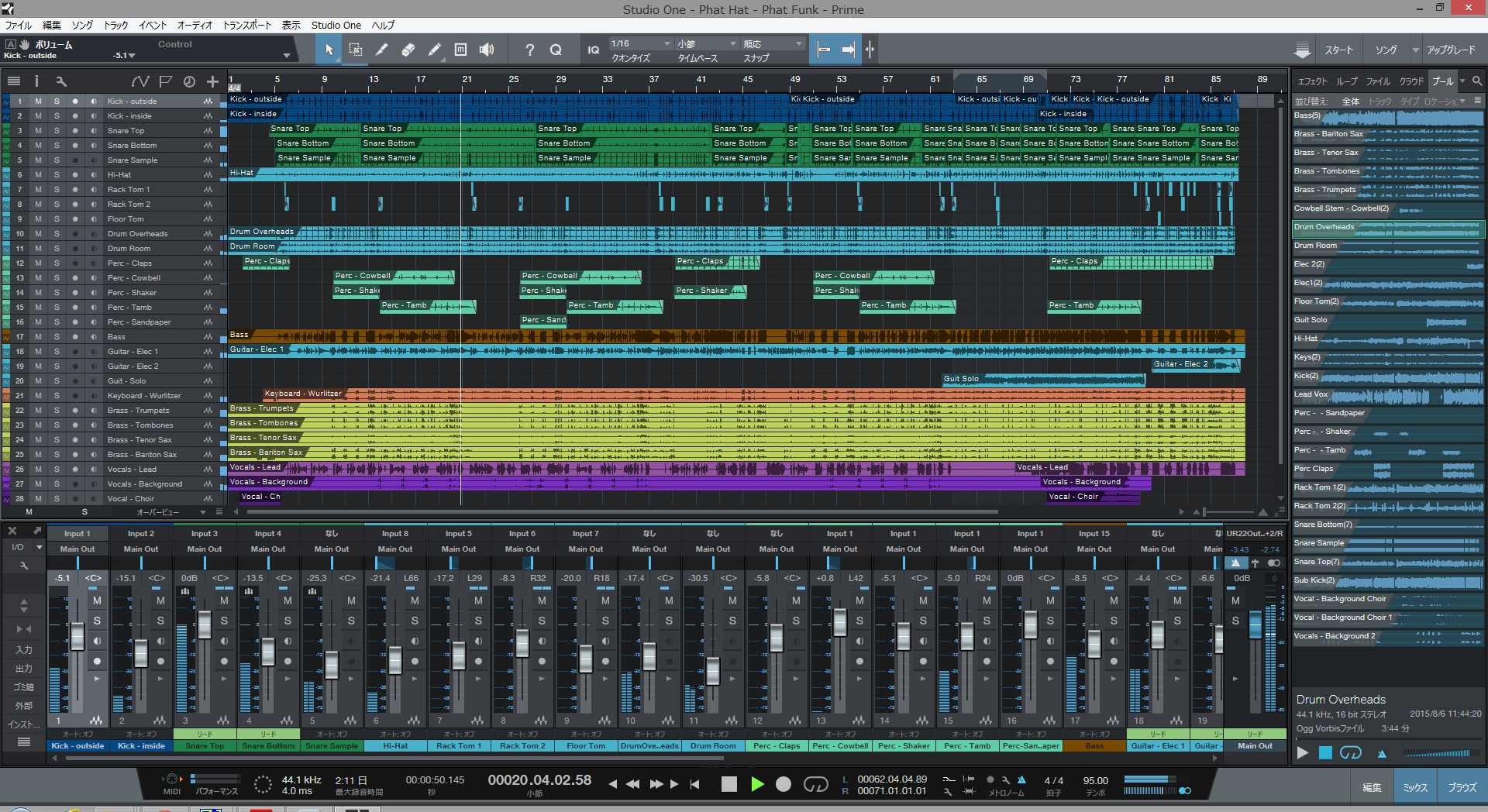Enable the metronome icon
The height and width of the screenshot is (812, 1488).
coord(1021,779)
